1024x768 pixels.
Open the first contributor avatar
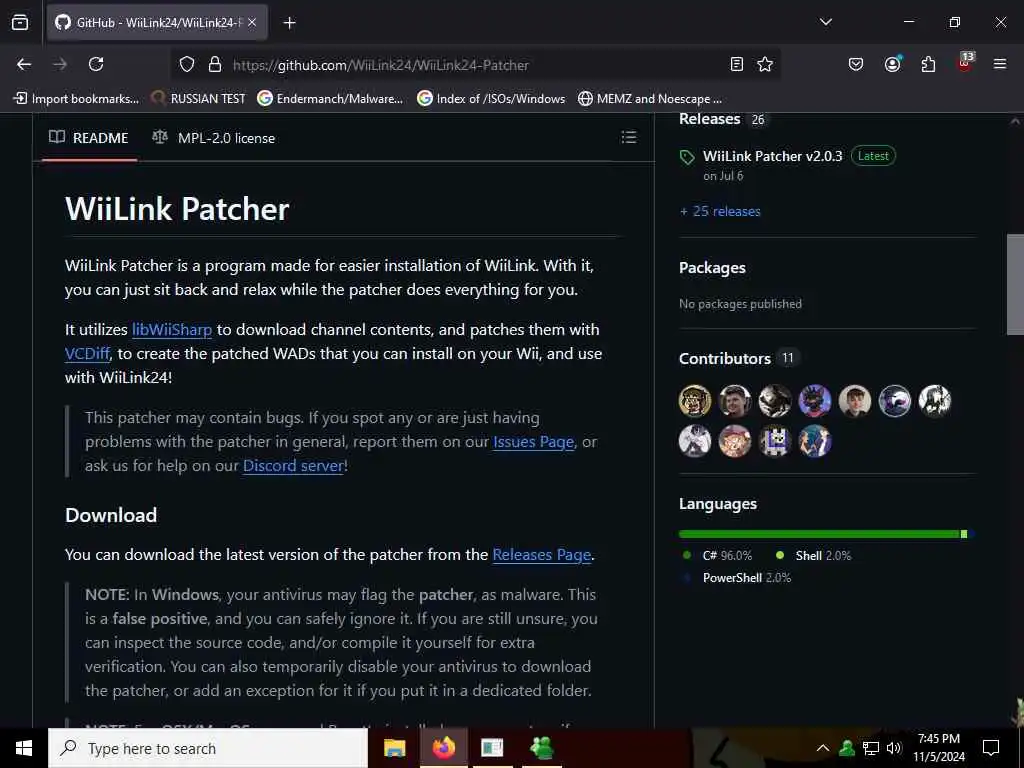point(695,401)
